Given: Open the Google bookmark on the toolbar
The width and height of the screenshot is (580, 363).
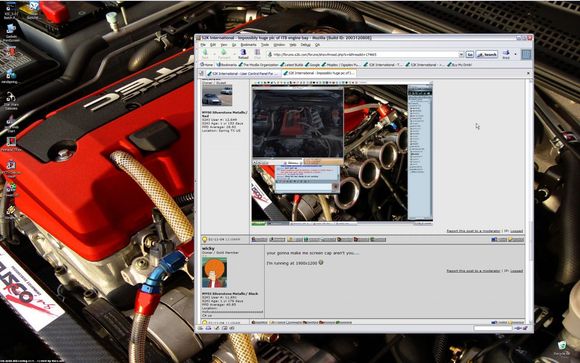Looking at the screenshot, I should point(313,64).
